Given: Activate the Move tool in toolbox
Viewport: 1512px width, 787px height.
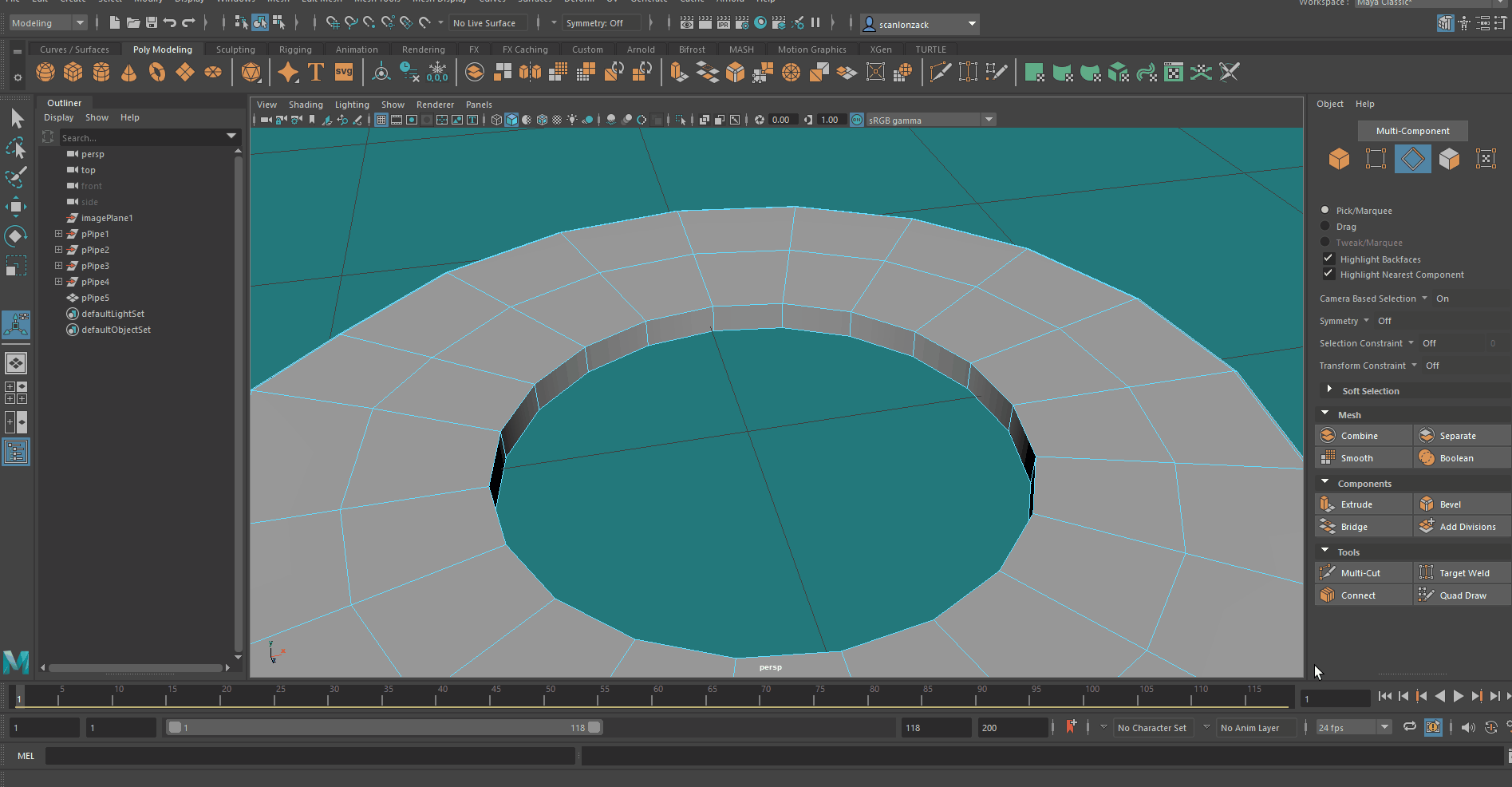Looking at the screenshot, I should [x=16, y=207].
